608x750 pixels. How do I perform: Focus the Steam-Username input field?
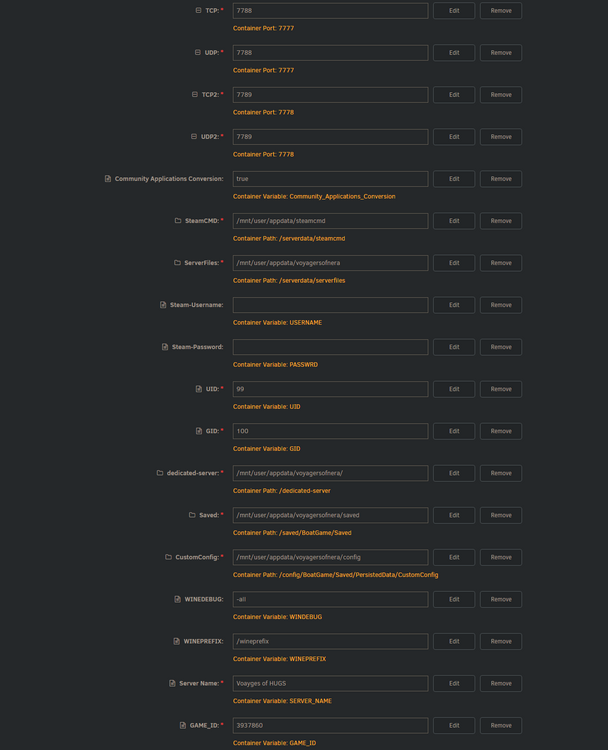point(331,305)
